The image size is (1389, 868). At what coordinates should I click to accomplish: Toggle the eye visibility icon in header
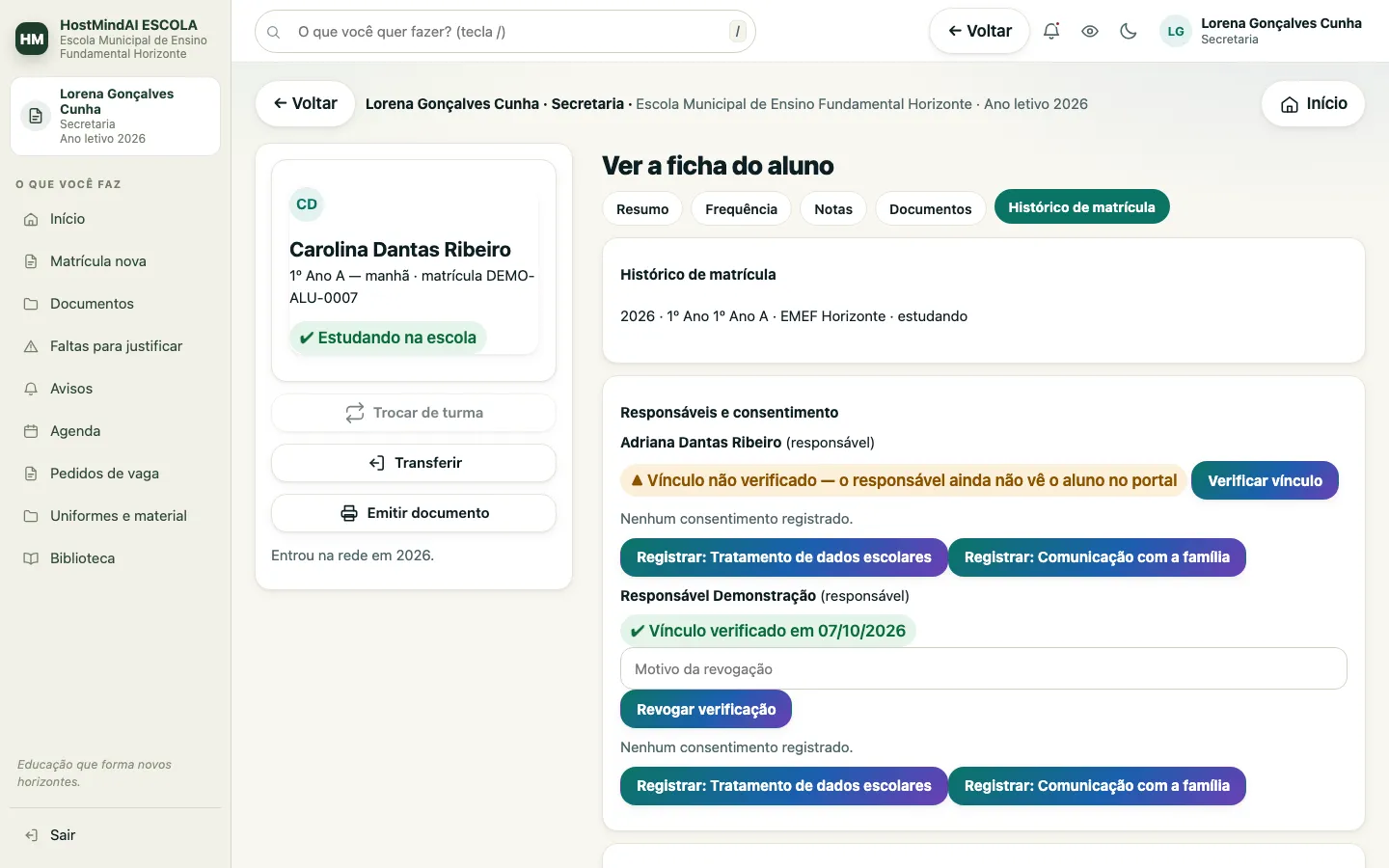(1090, 31)
